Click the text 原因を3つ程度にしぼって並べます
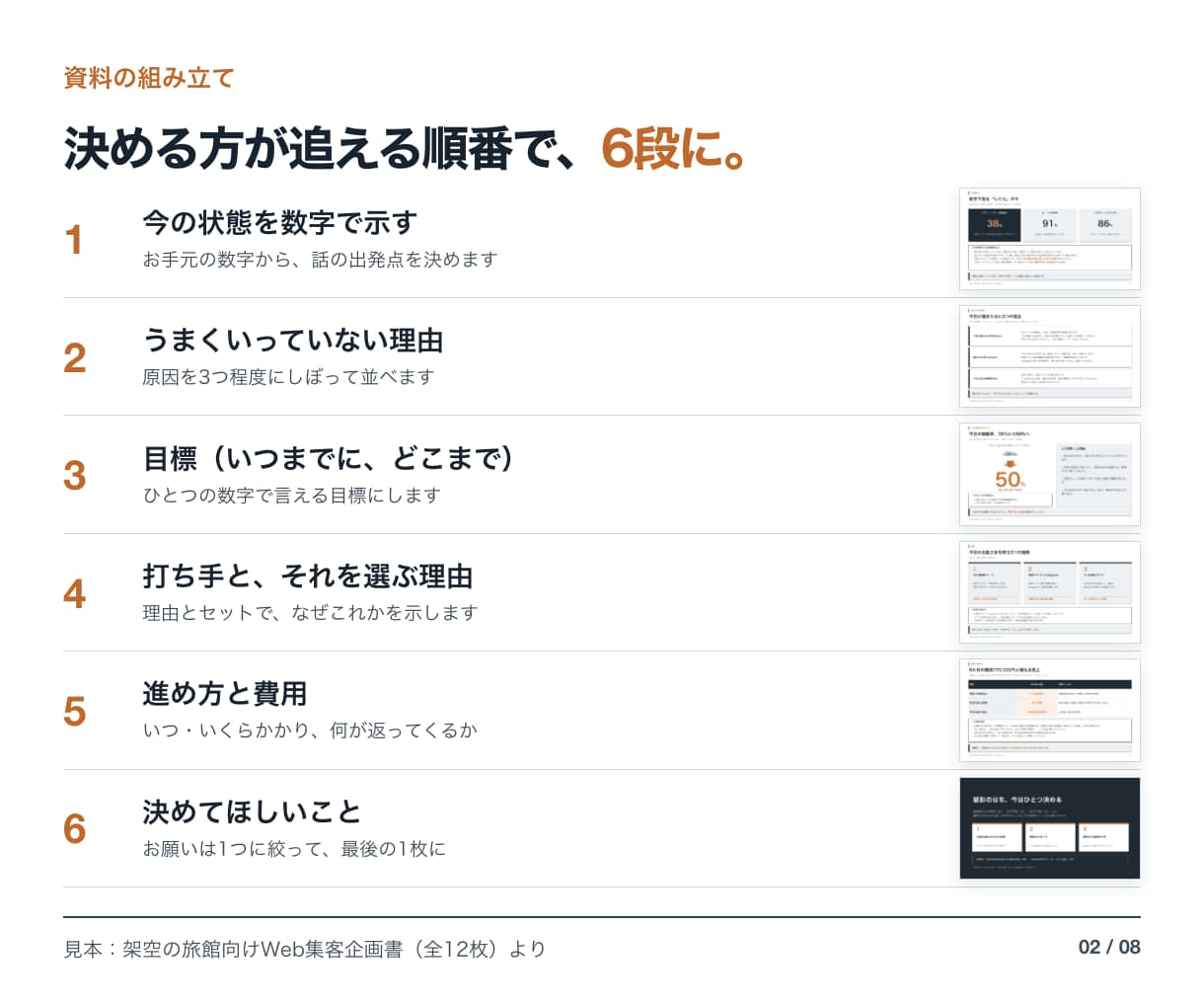This screenshot has width=1204, height=1003. pyautogui.click(x=288, y=377)
